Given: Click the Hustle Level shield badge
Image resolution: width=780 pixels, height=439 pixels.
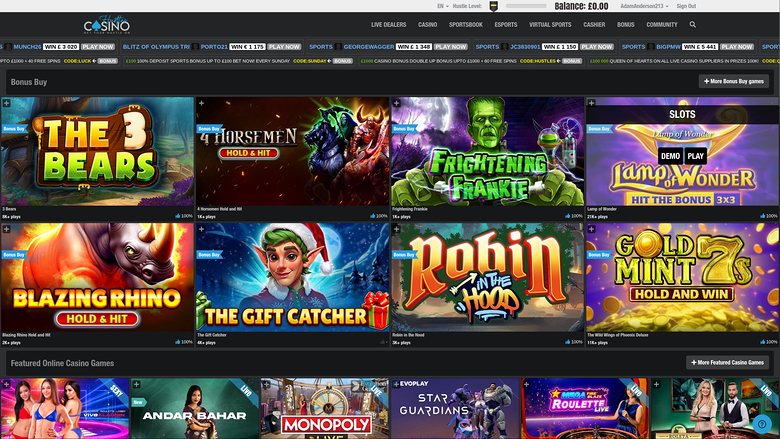Looking at the screenshot, I should click(493, 6).
